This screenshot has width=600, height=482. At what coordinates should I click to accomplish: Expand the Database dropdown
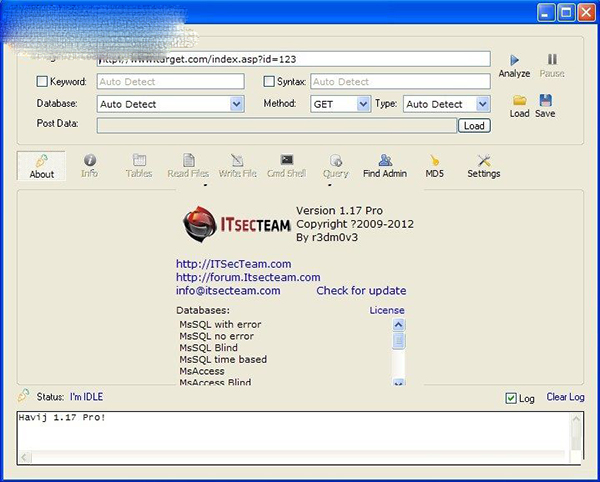coord(236,104)
